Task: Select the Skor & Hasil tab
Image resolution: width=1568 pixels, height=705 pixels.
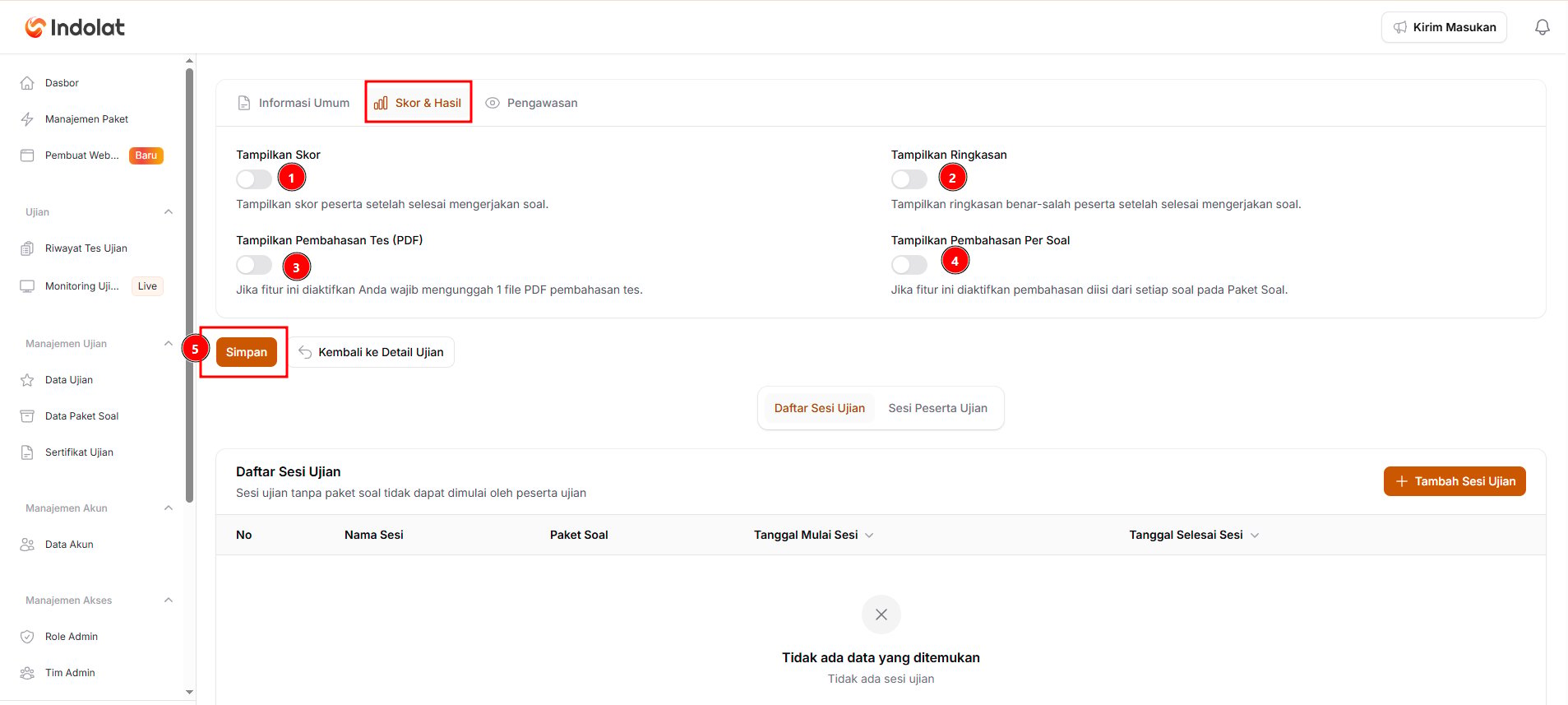Action: 418,103
